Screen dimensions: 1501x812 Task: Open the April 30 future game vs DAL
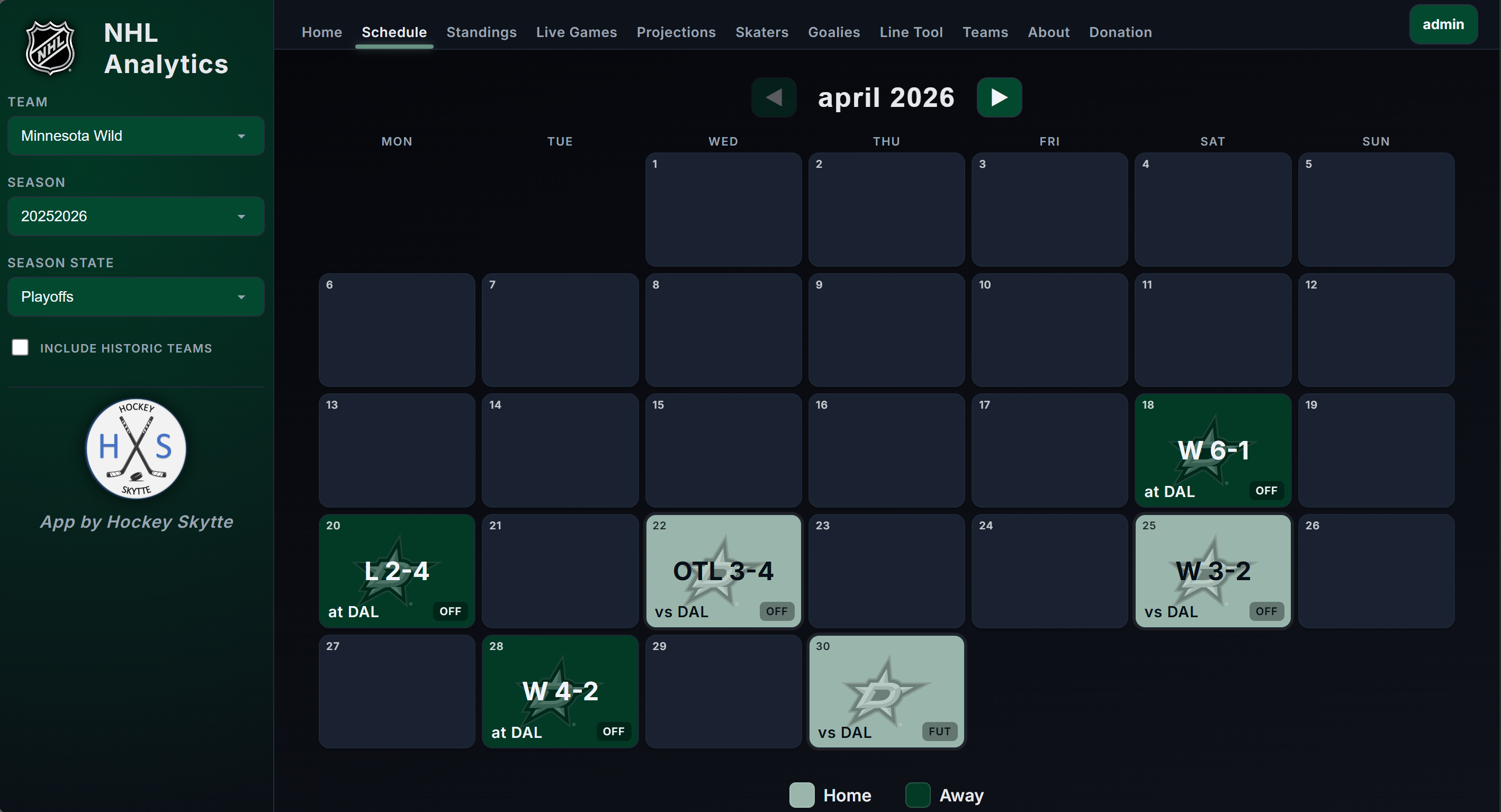coord(886,691)
